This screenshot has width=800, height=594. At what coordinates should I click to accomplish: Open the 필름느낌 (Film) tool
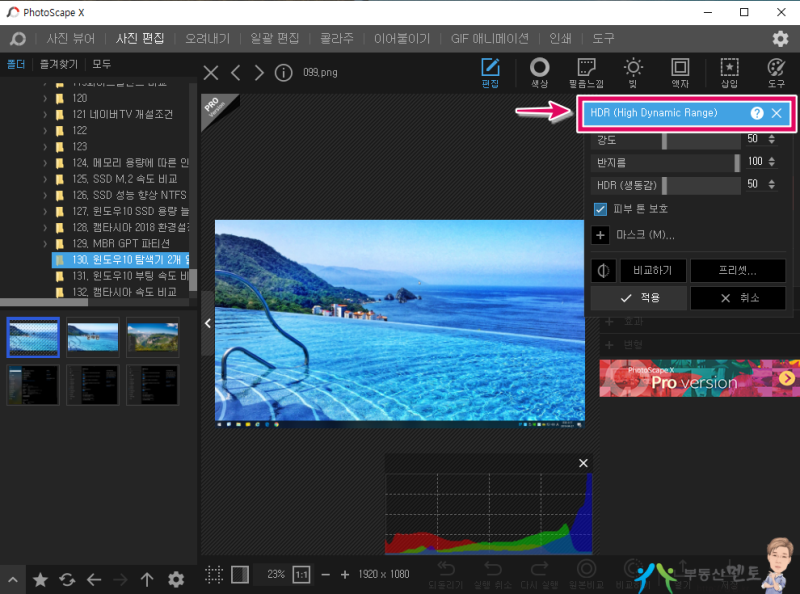pos(586,72)
